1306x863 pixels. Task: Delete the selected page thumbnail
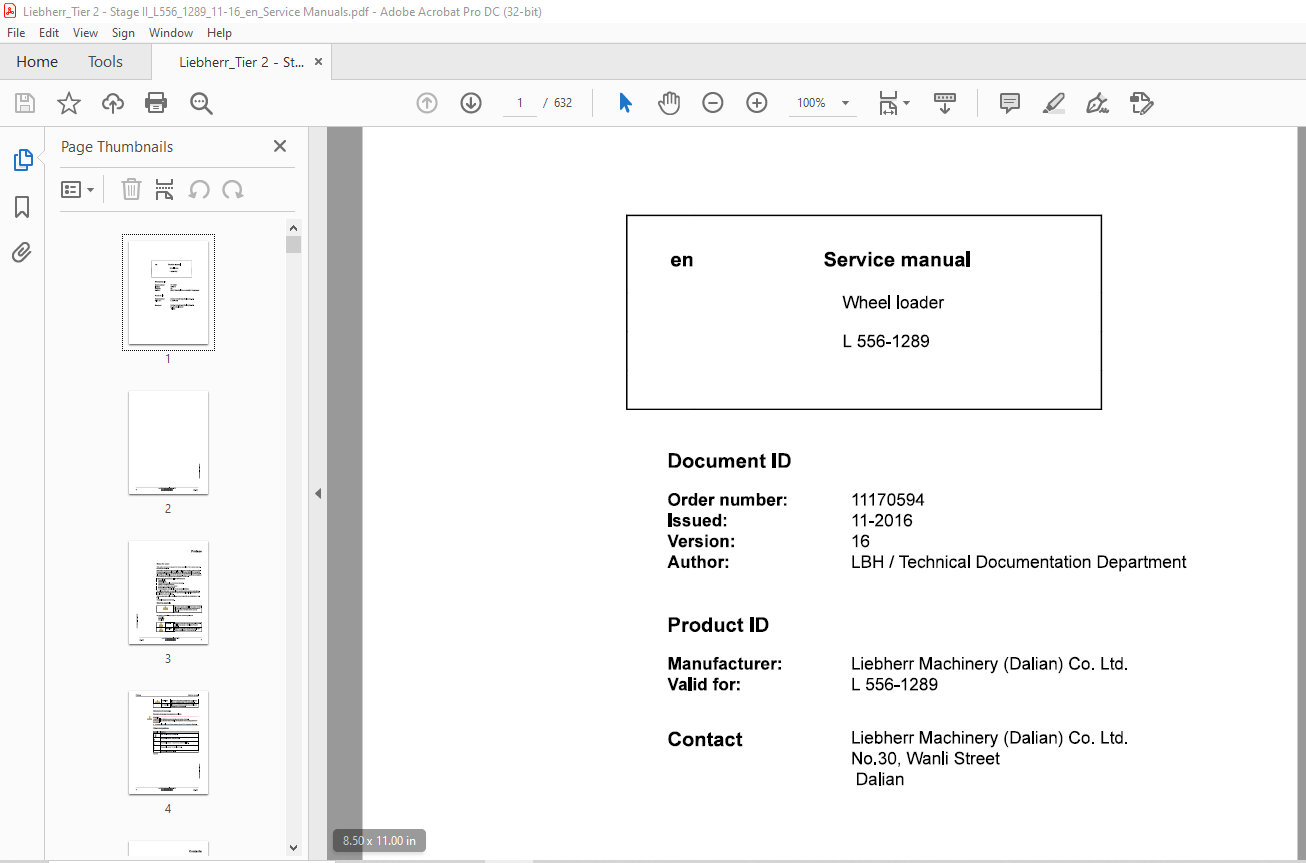(131, 189)
